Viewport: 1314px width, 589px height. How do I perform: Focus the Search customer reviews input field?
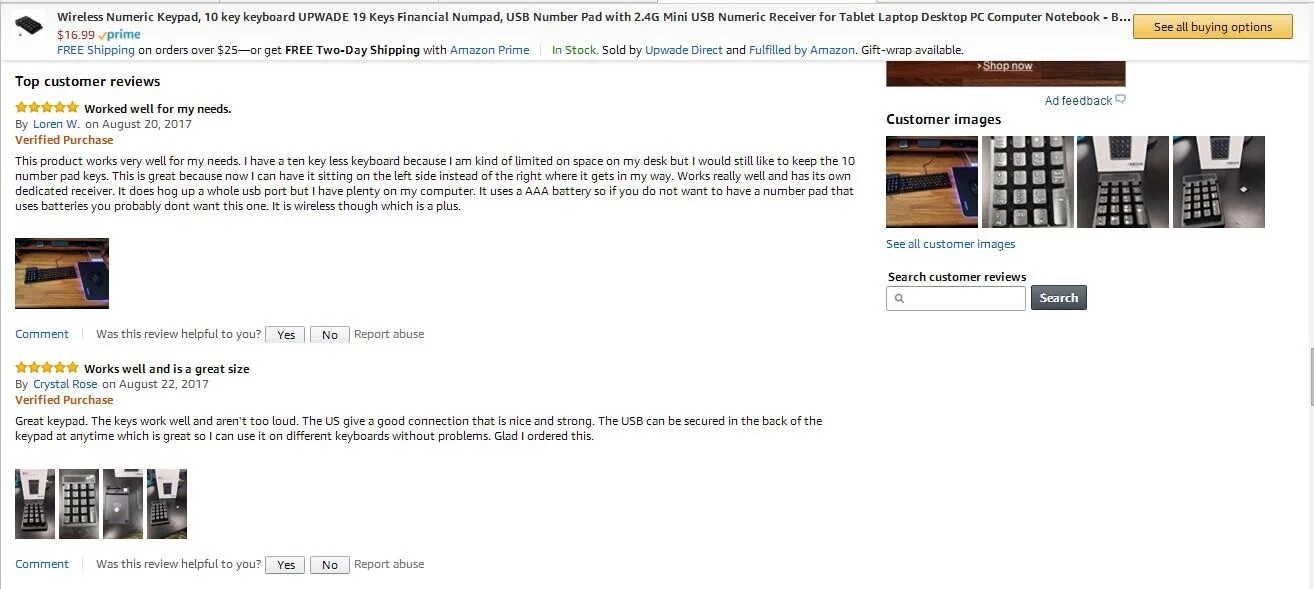pos(956,298)
